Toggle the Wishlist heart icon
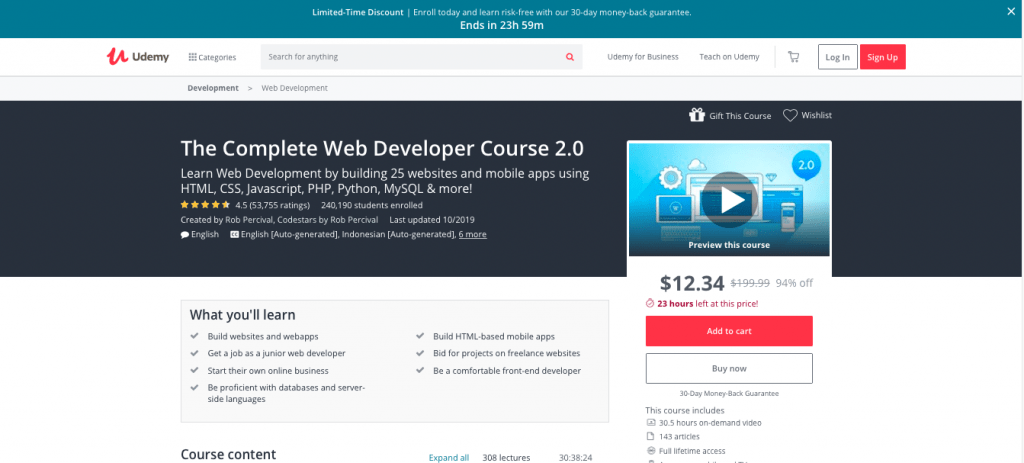 pos(790,116)
